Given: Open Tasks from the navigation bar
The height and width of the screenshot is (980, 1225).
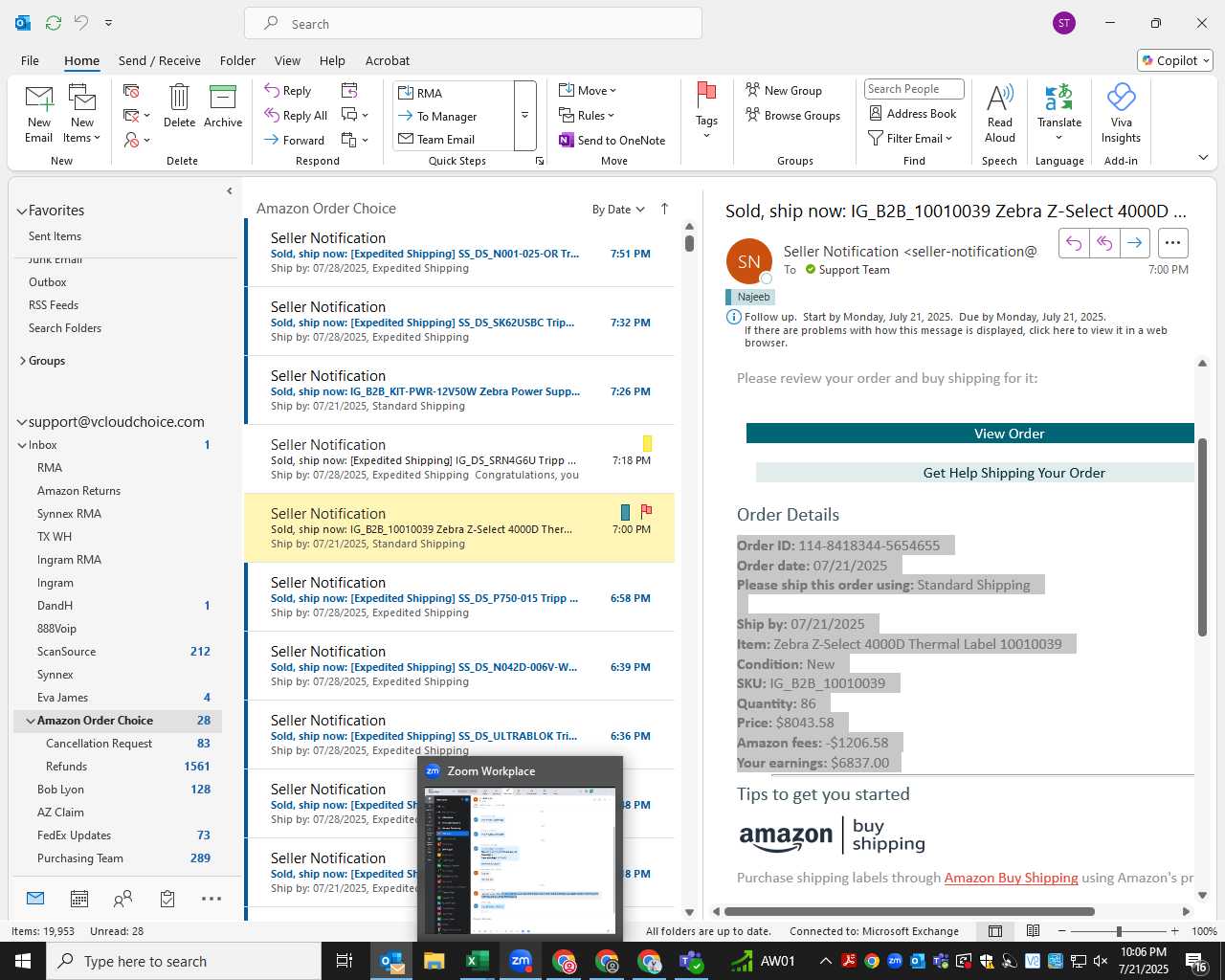Looking at the screenshot, I should click(x=167, y=899).
